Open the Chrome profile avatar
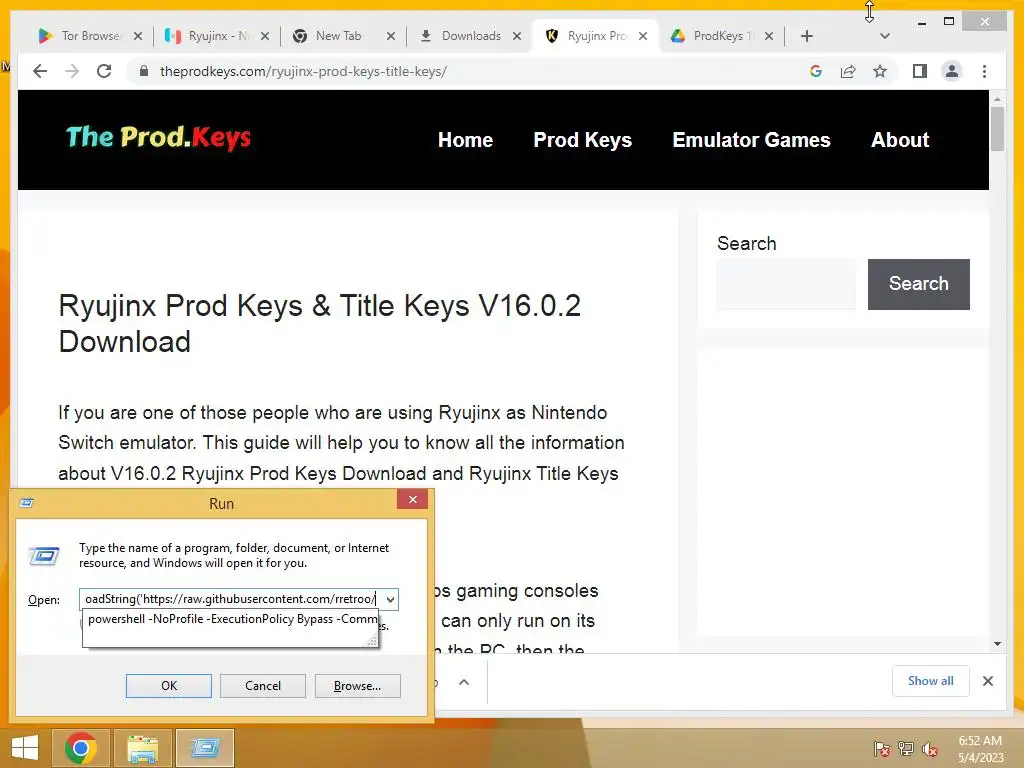Viewport: 1024px width, 768px height. [952, 71]
